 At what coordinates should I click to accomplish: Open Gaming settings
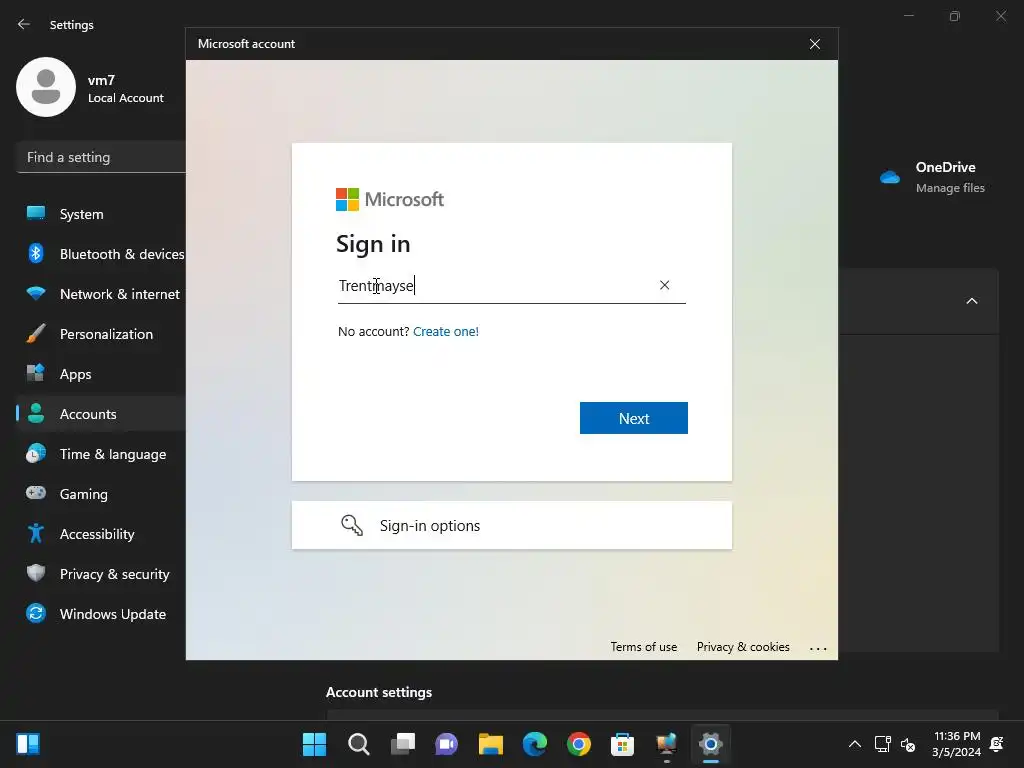101,494
